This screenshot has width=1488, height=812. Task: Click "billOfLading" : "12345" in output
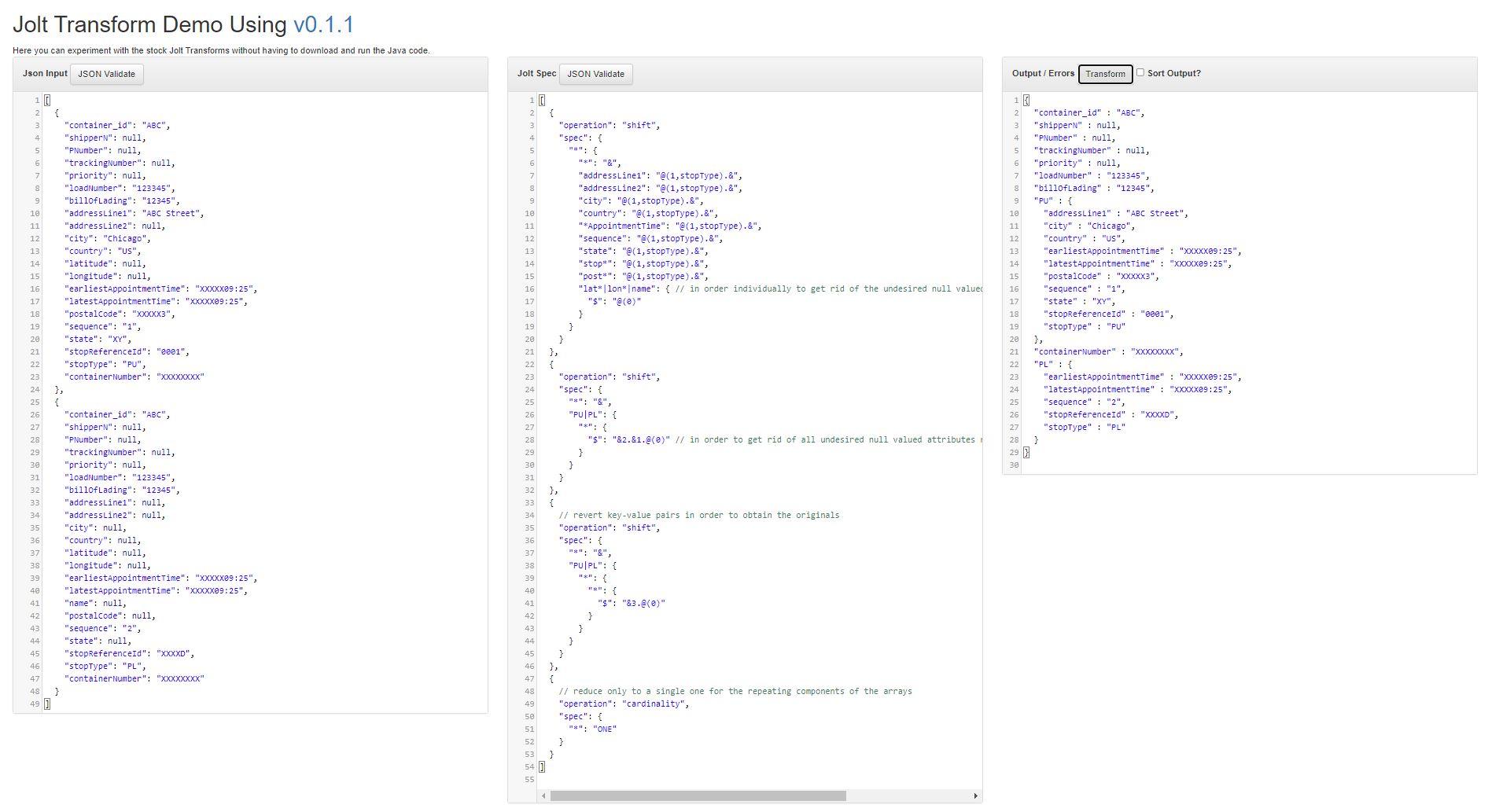1095,188
